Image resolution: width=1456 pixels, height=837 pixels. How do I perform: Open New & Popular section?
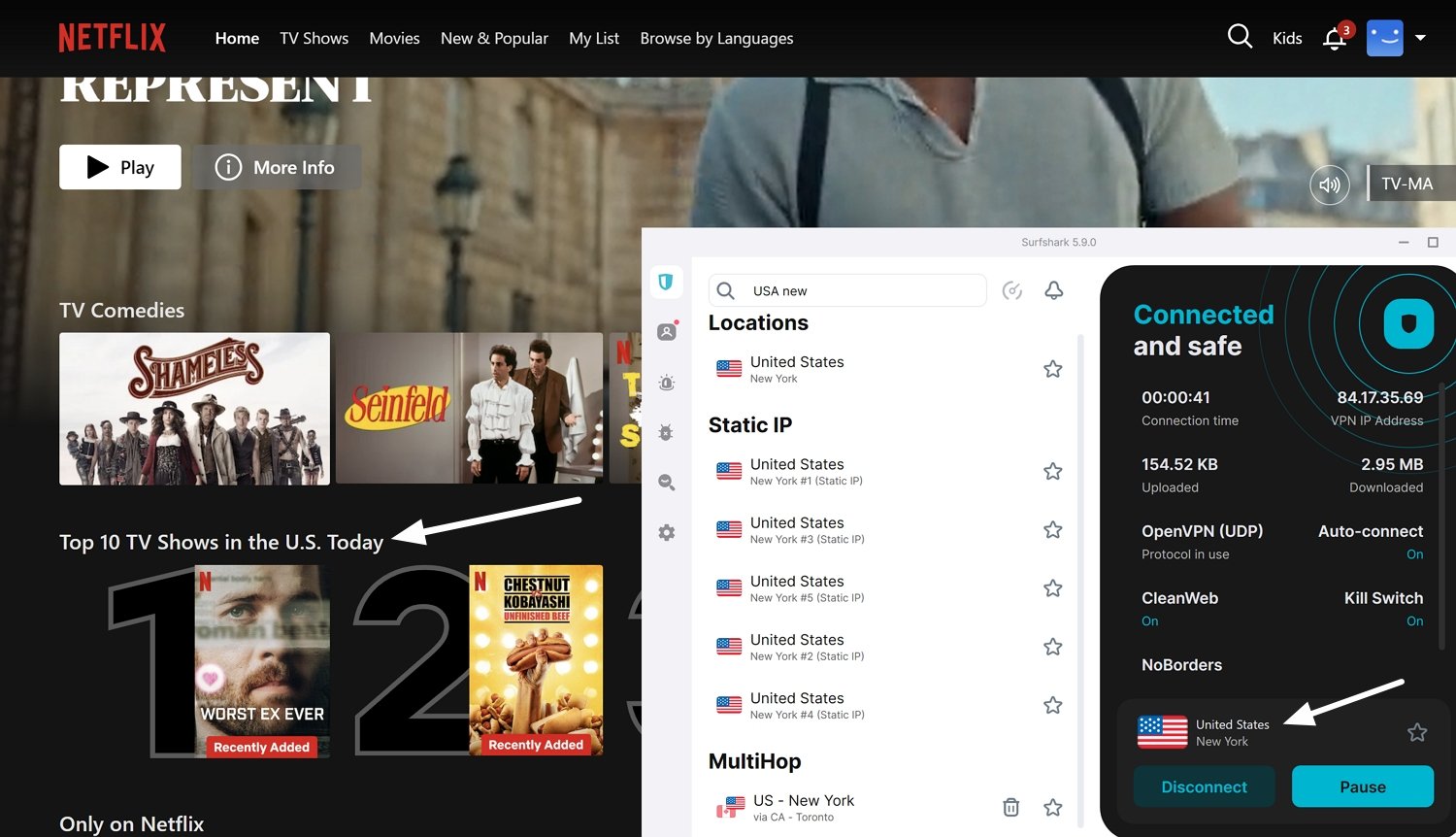pyautogui.click(x=494, y=38)
